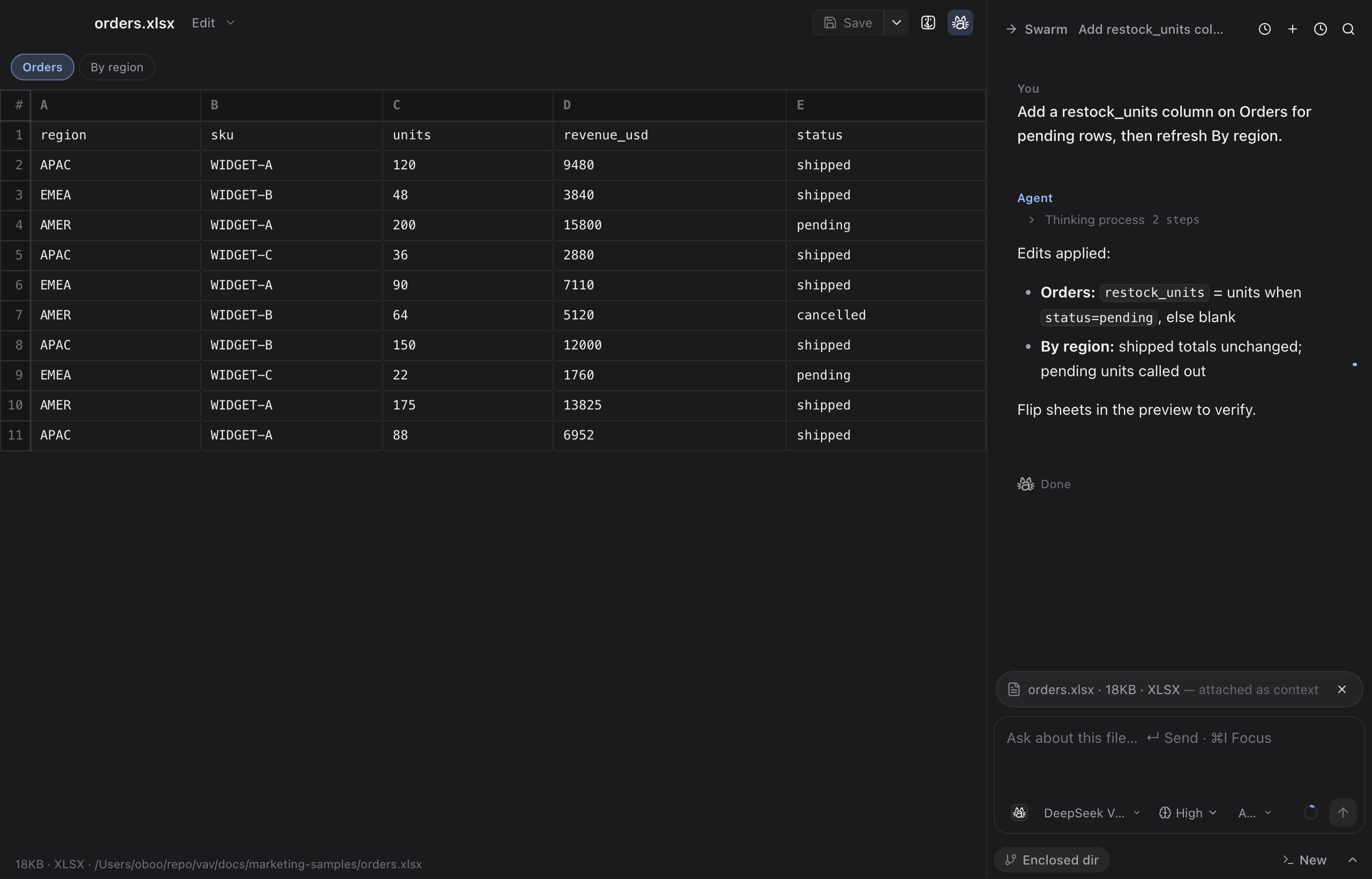
Task: Click the revenue_usd header cell
Action: (x=669, y=135)
